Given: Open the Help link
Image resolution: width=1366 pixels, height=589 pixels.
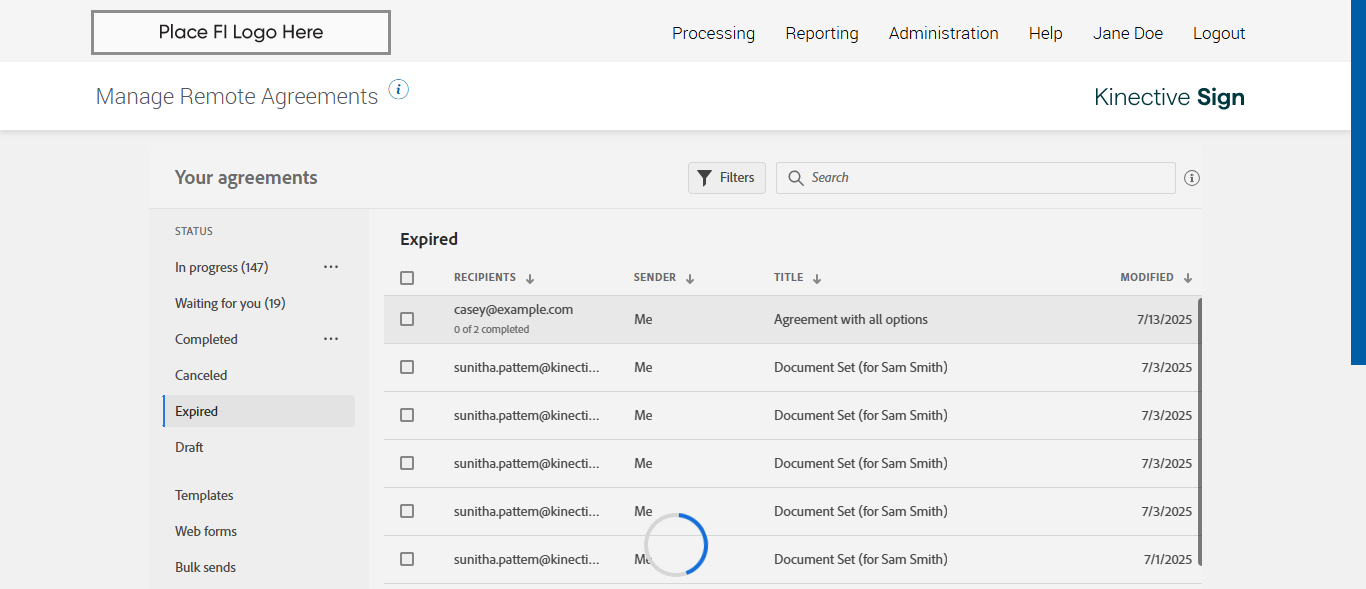Looking at the screenshot, I should pyautogui.click(x=1045, y=33).
